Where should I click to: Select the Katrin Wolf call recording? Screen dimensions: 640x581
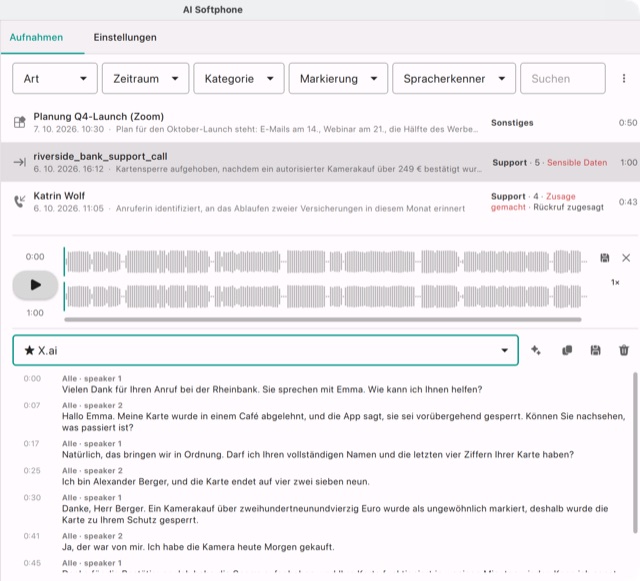coord(320,202)
